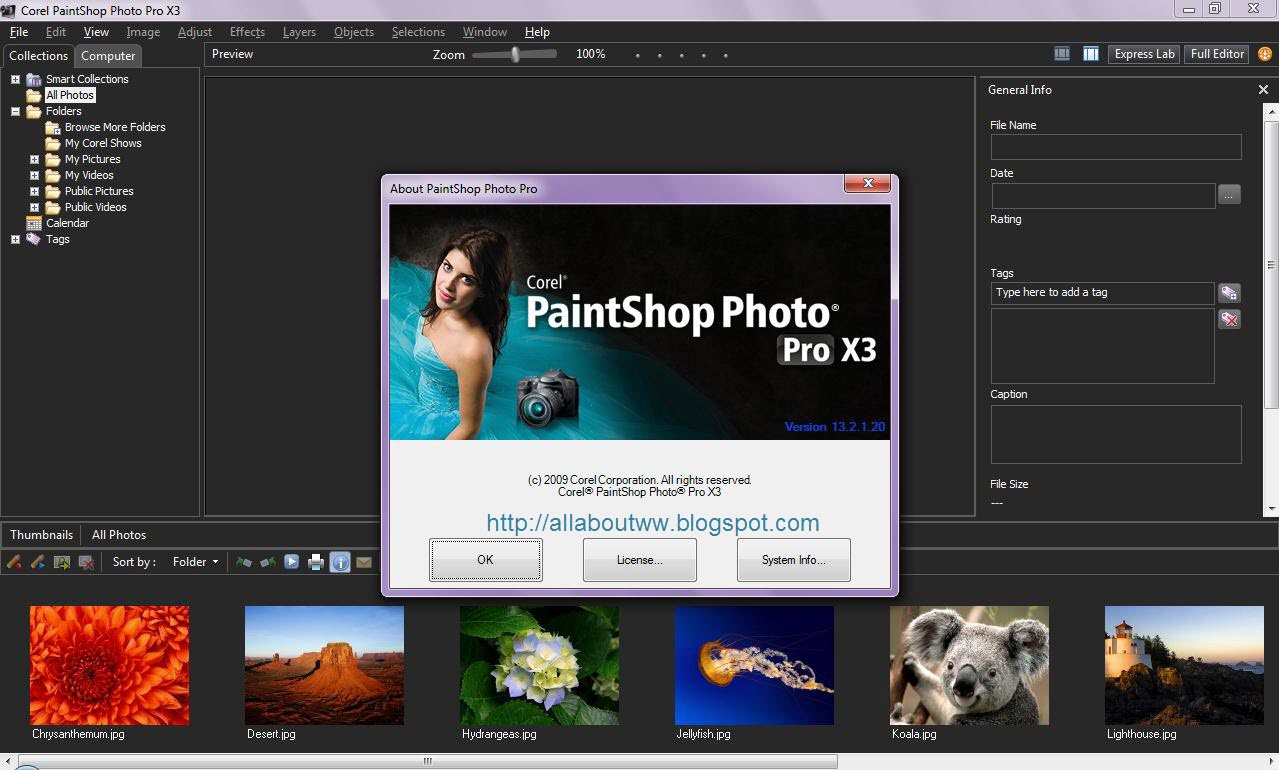Screen dimensions: 1279x770
Task: Click the second organizer layout icon
Action: [1091, 54]
